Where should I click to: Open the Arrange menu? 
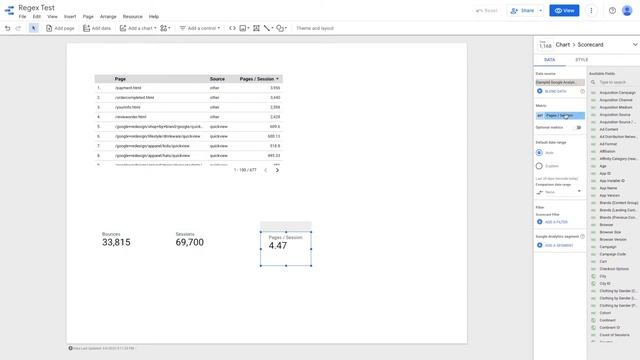108,17
